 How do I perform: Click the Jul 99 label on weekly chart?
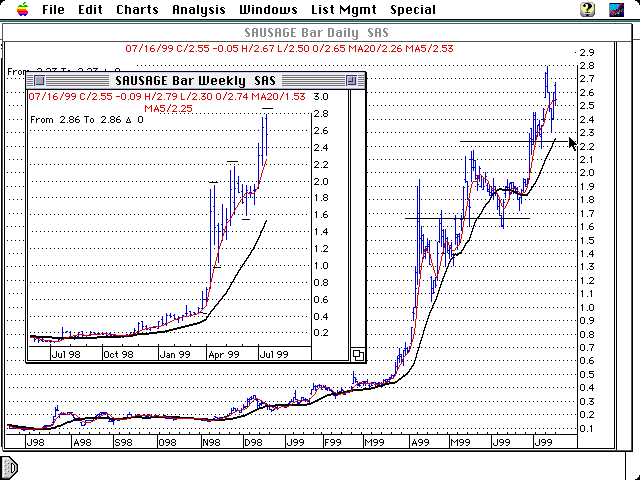tap(276, 354)
